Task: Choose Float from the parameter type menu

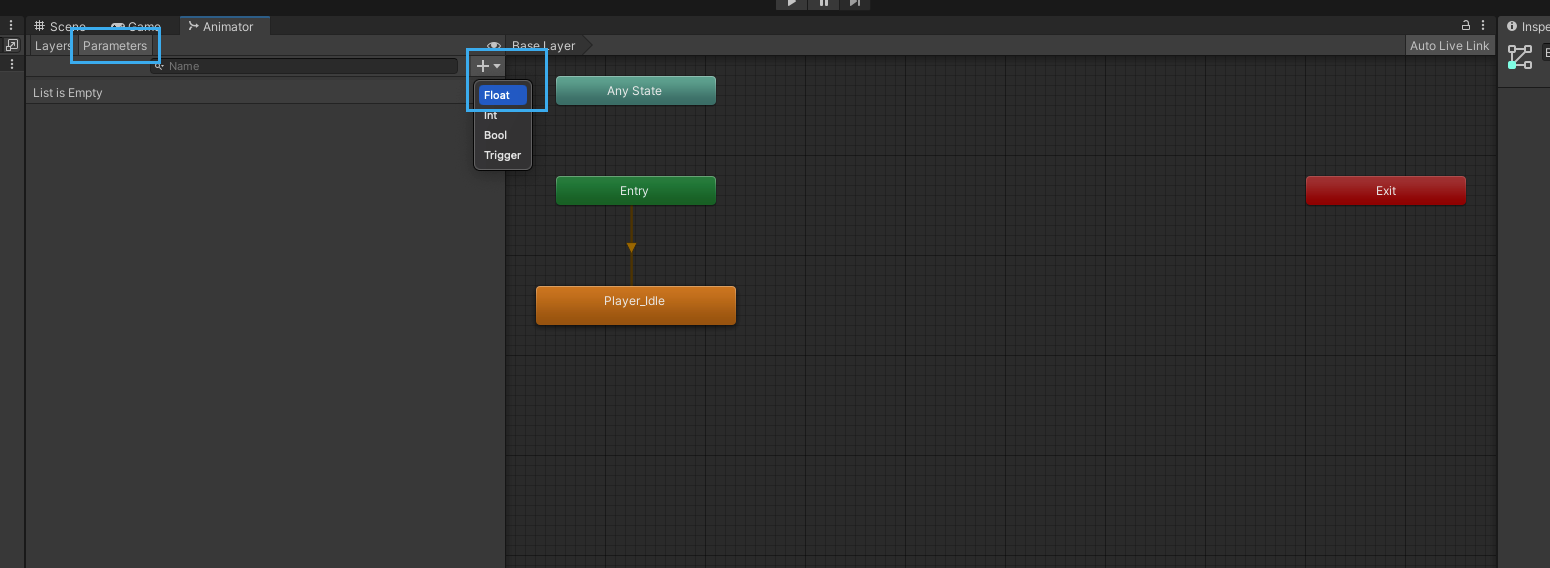Action: pyautogui.click(x=502, y=95)
